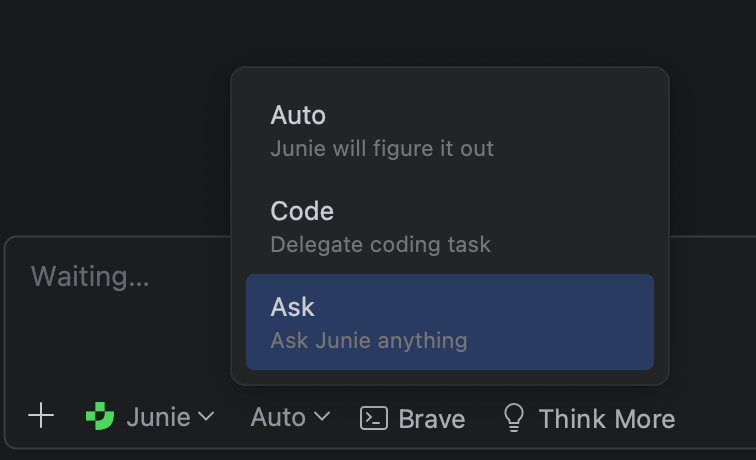The image size is (756, 460).
Task: Pick the highlighted Ask menu item
Action: coord(449,322)
